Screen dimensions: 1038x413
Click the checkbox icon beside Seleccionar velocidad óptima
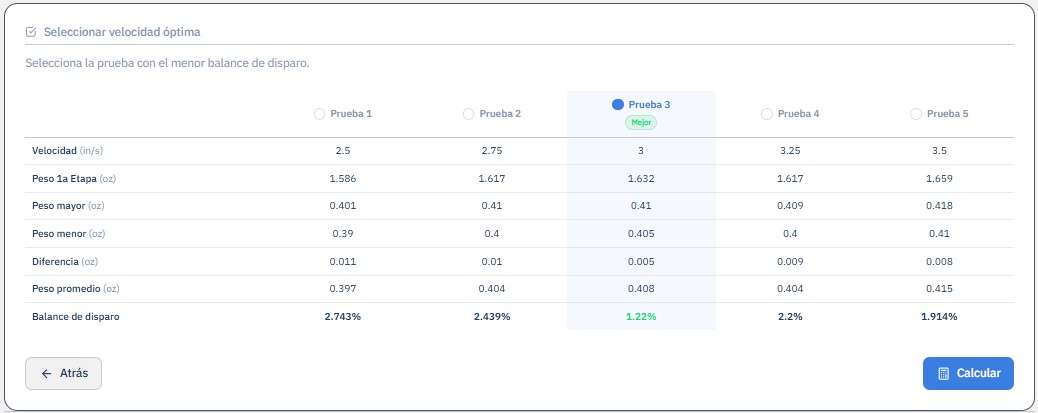pos(30,32)
